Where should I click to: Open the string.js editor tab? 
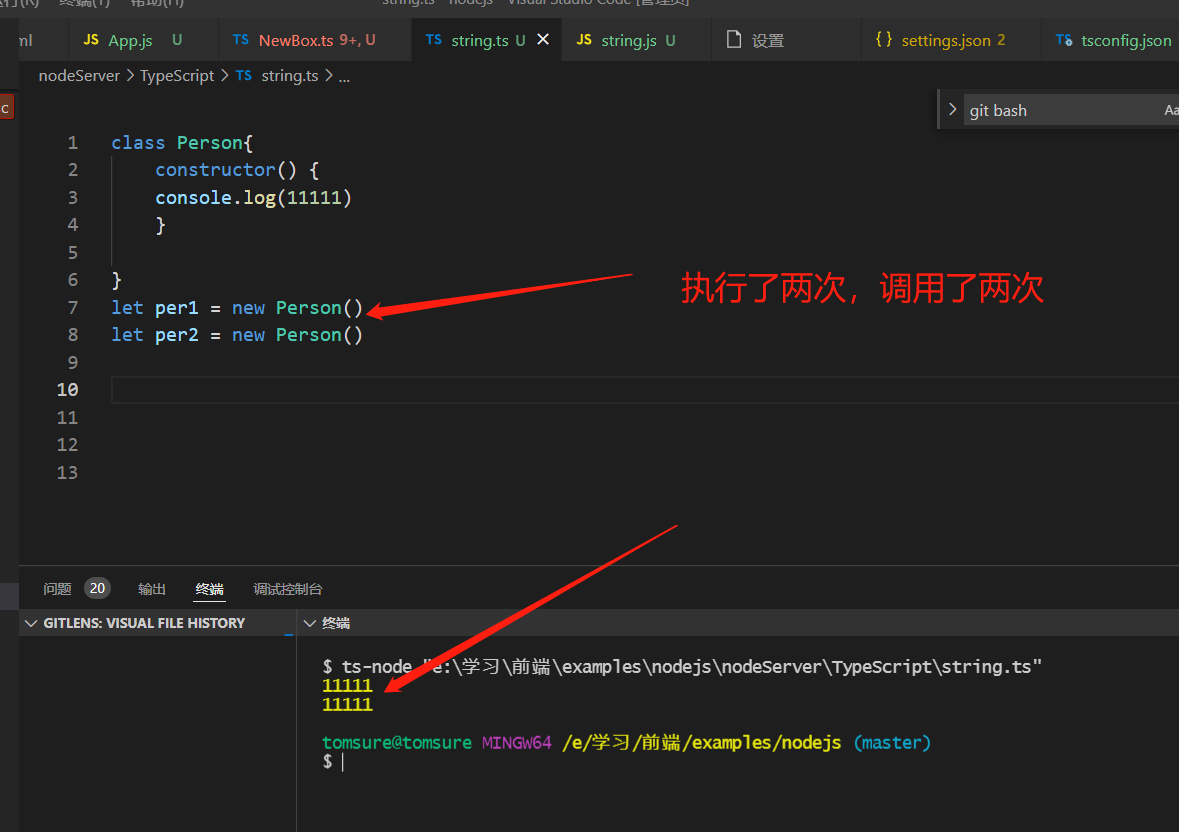click(x=636, y=40)
